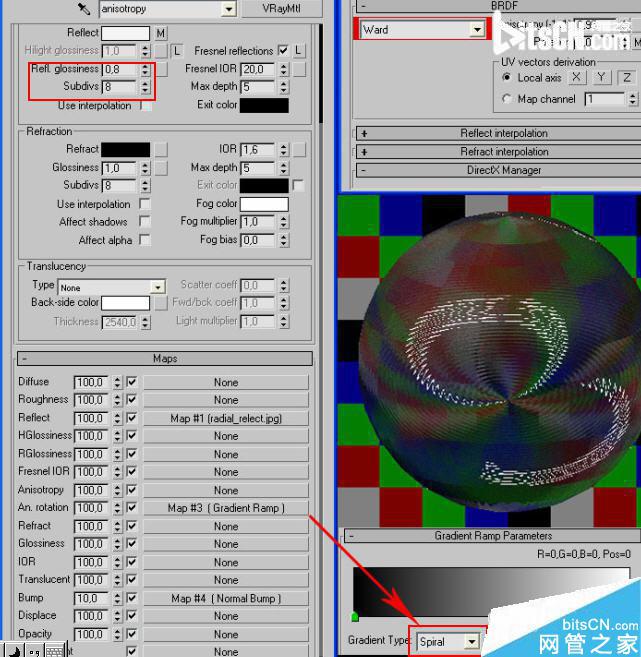The width and height of the screenshot is (641, 657).
Task: Click the Anisotropy map None button
Action: point(226,490)
